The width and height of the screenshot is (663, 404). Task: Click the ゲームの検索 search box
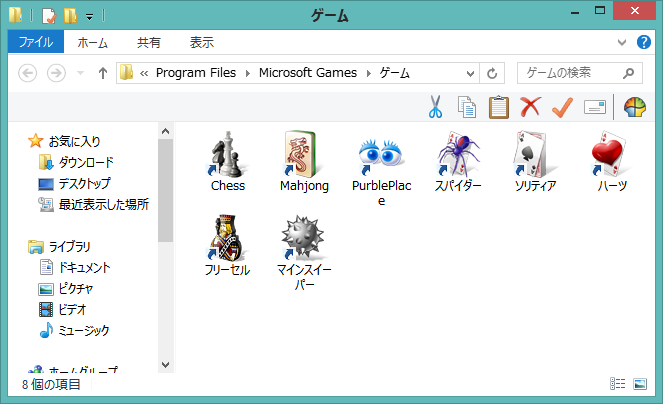coord(580,73)
